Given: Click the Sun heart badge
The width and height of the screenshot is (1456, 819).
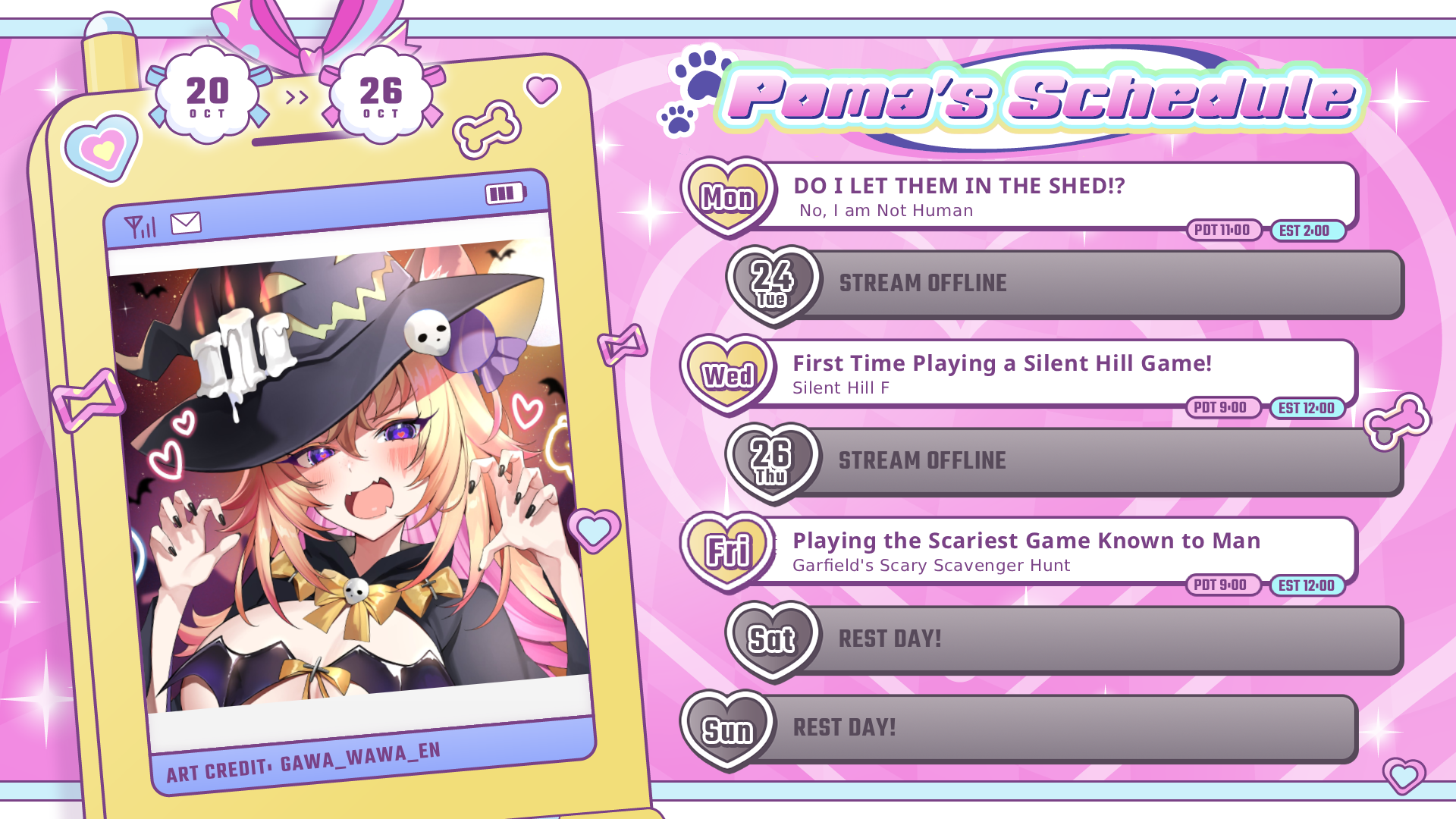Looking at the screenshot, I should coord(729,730).
